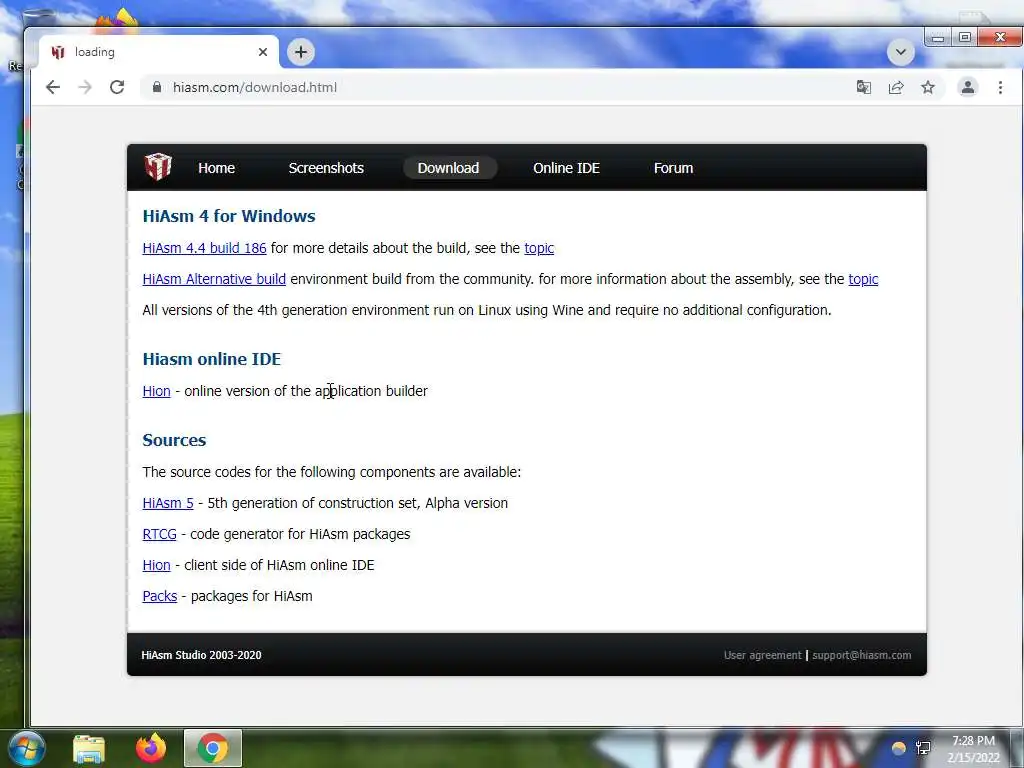Click 'HiAsm Studio 2003-2020' footer text

pyautogui.click(x=201, y=655)
